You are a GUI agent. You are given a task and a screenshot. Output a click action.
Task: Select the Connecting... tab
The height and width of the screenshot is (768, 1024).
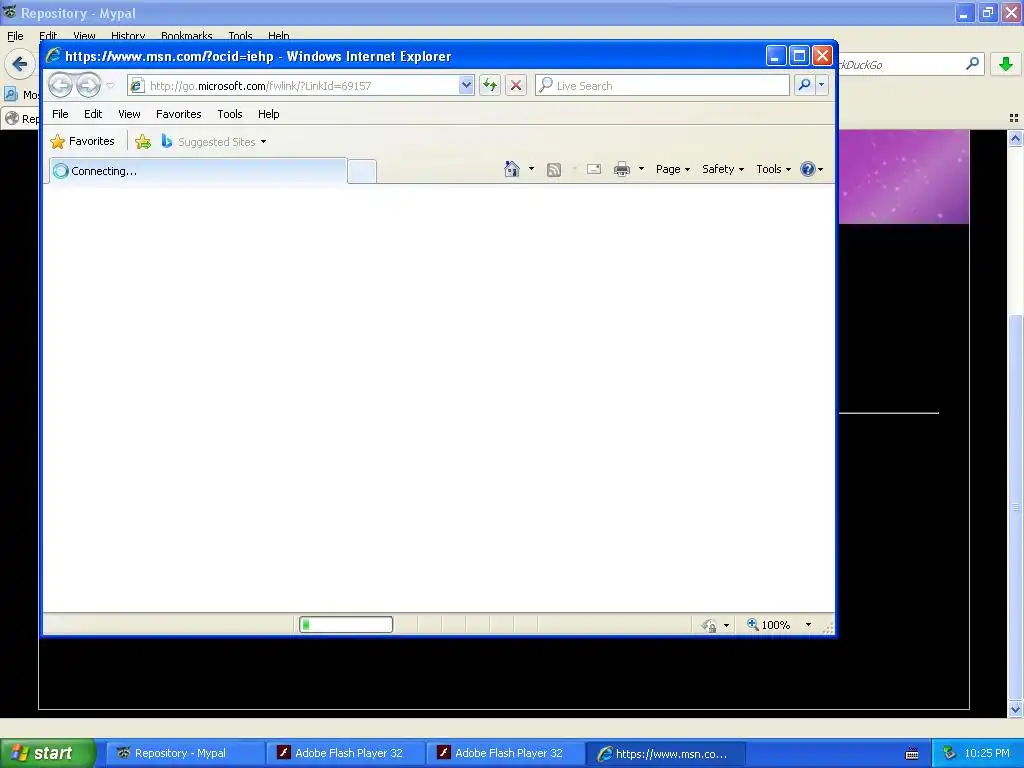[x=197, y=171]
